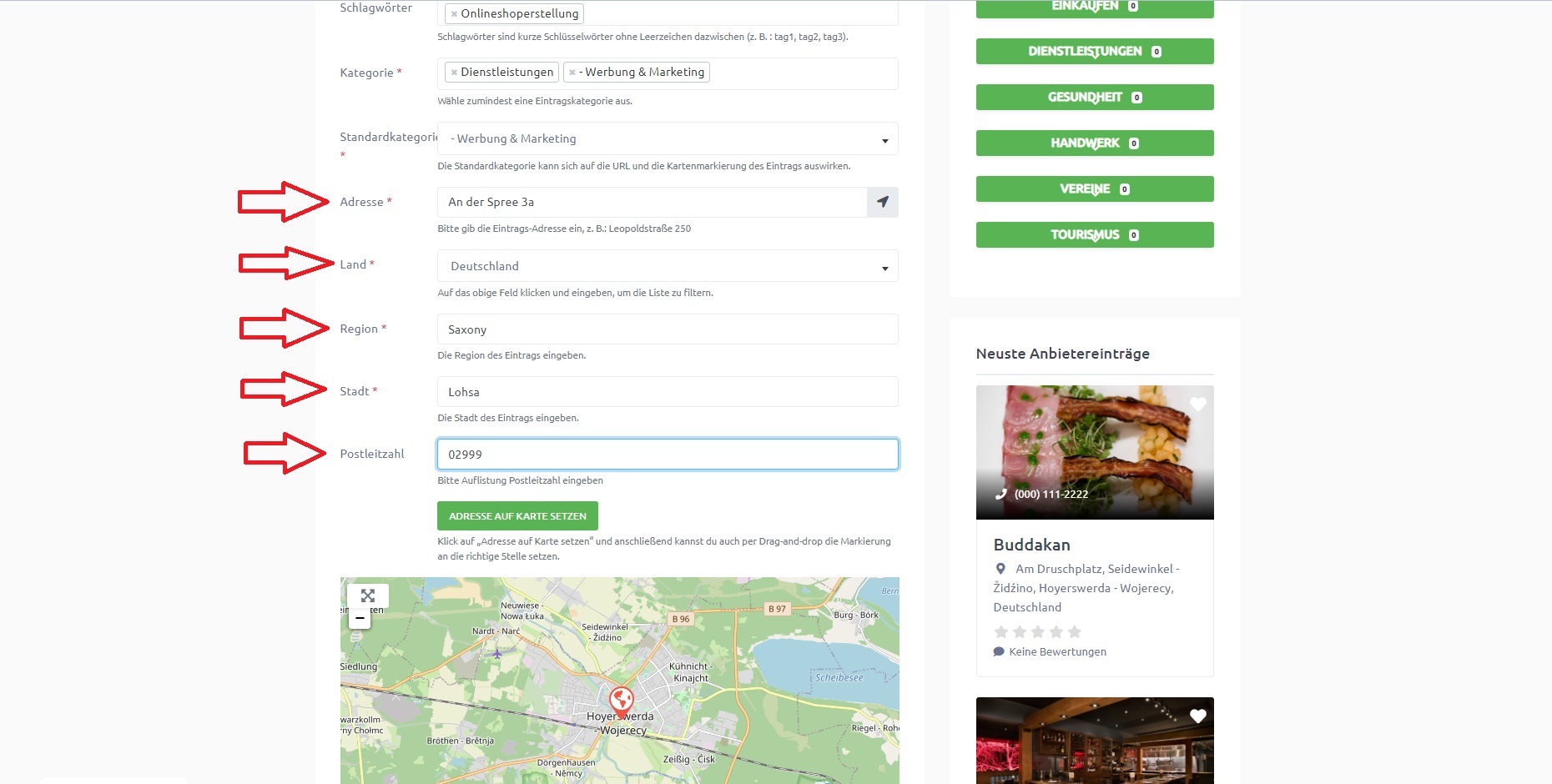Click the heart icon on the second listing image
The width and height of the screenshot is (1552, 784).
[1197, 716]
